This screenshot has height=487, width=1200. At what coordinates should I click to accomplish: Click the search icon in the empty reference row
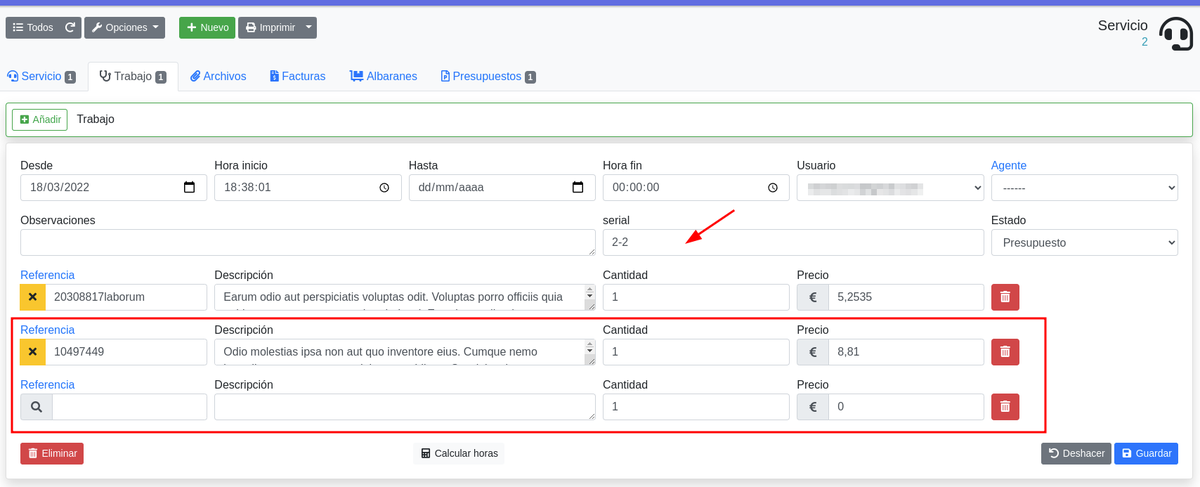36,407
